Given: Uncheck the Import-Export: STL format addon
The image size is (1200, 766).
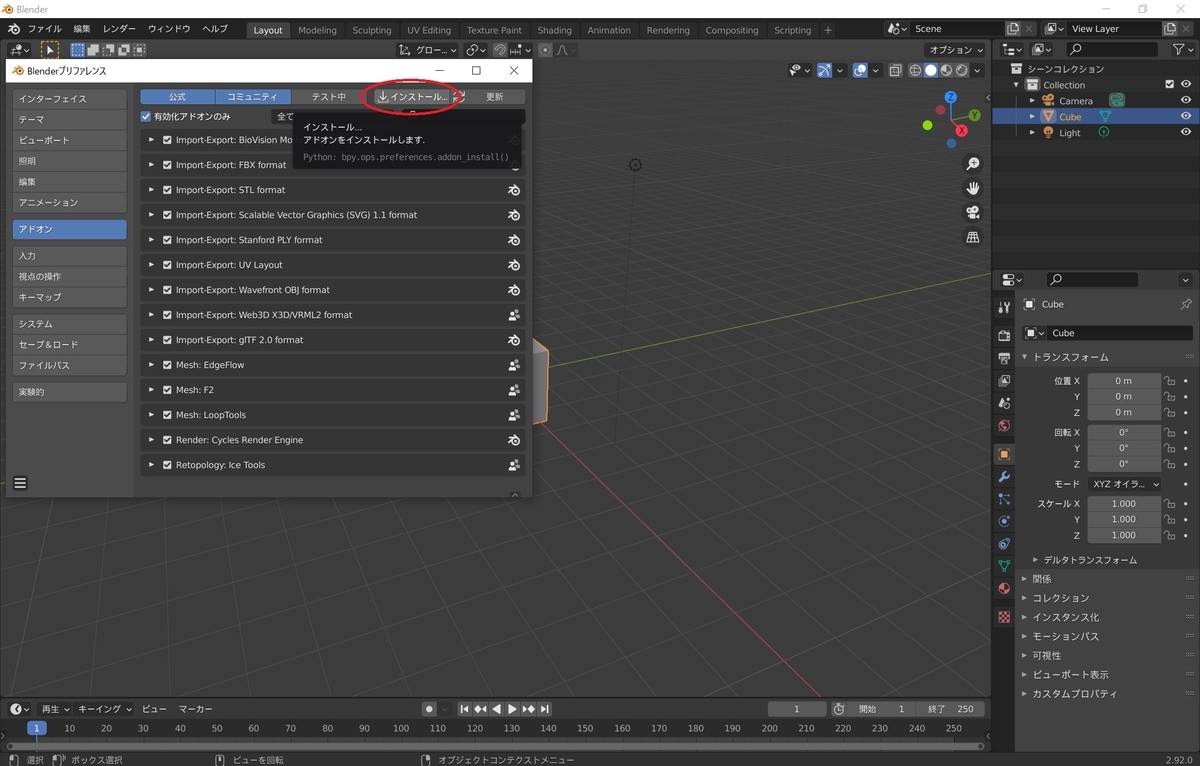Looking at the screenshot, I should (168, 190).
